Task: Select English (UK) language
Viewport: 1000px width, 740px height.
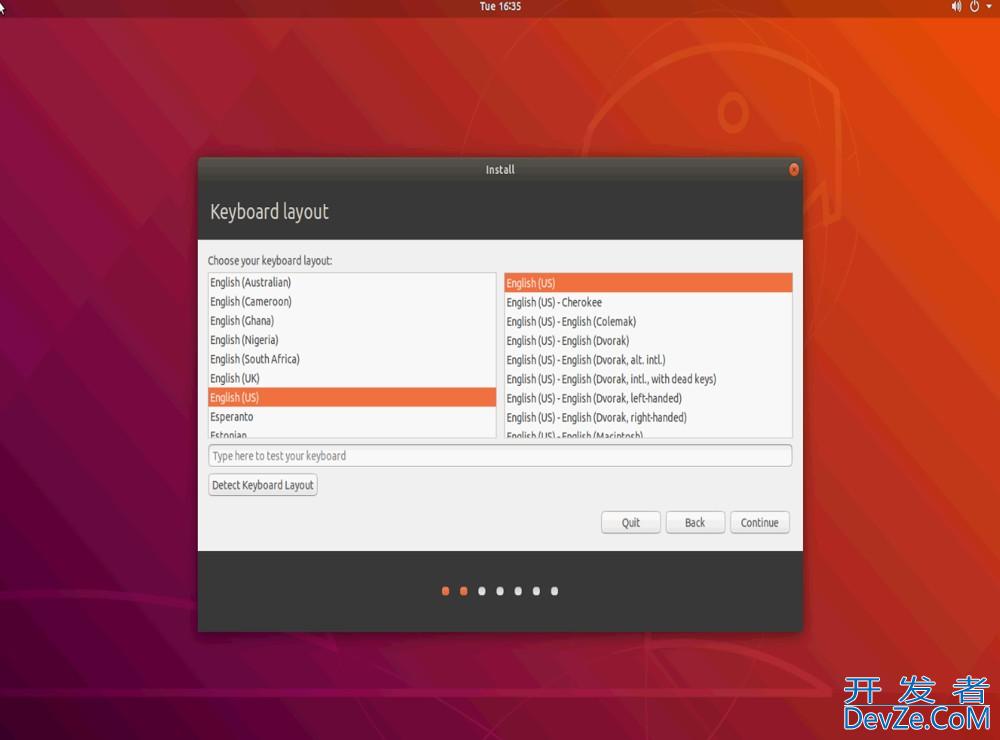Action: [x=352, y=378]
